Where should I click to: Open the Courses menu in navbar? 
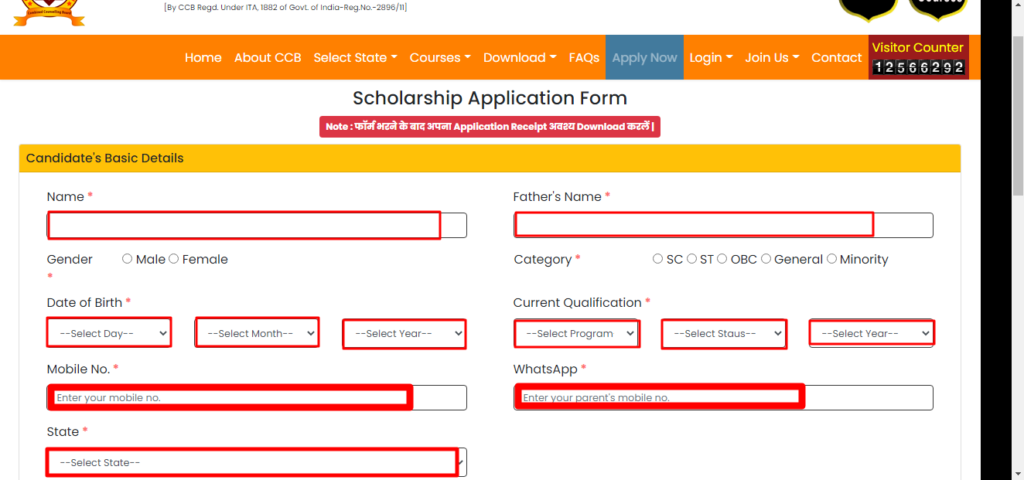pos(440,57)
